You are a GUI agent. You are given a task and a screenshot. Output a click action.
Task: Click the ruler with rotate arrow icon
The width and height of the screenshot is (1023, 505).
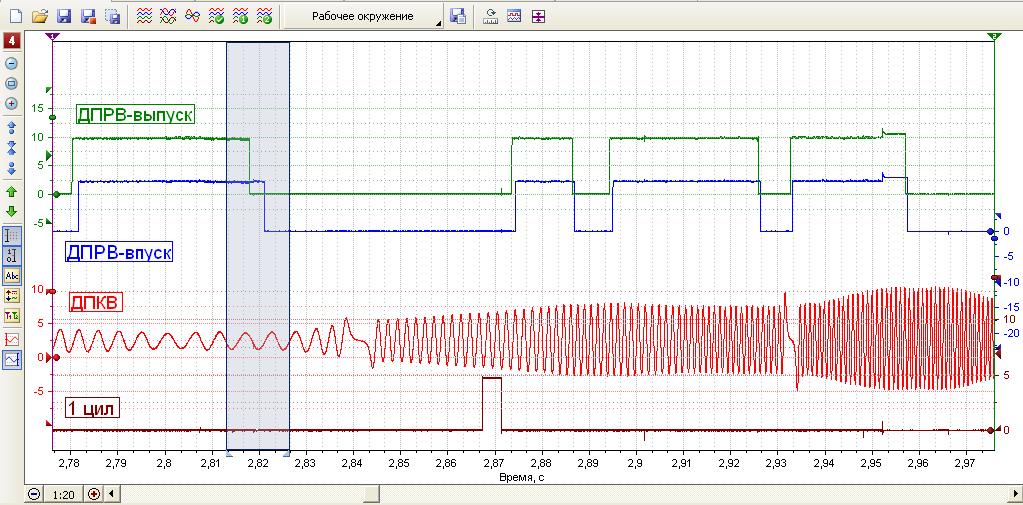tap(491, 16)
